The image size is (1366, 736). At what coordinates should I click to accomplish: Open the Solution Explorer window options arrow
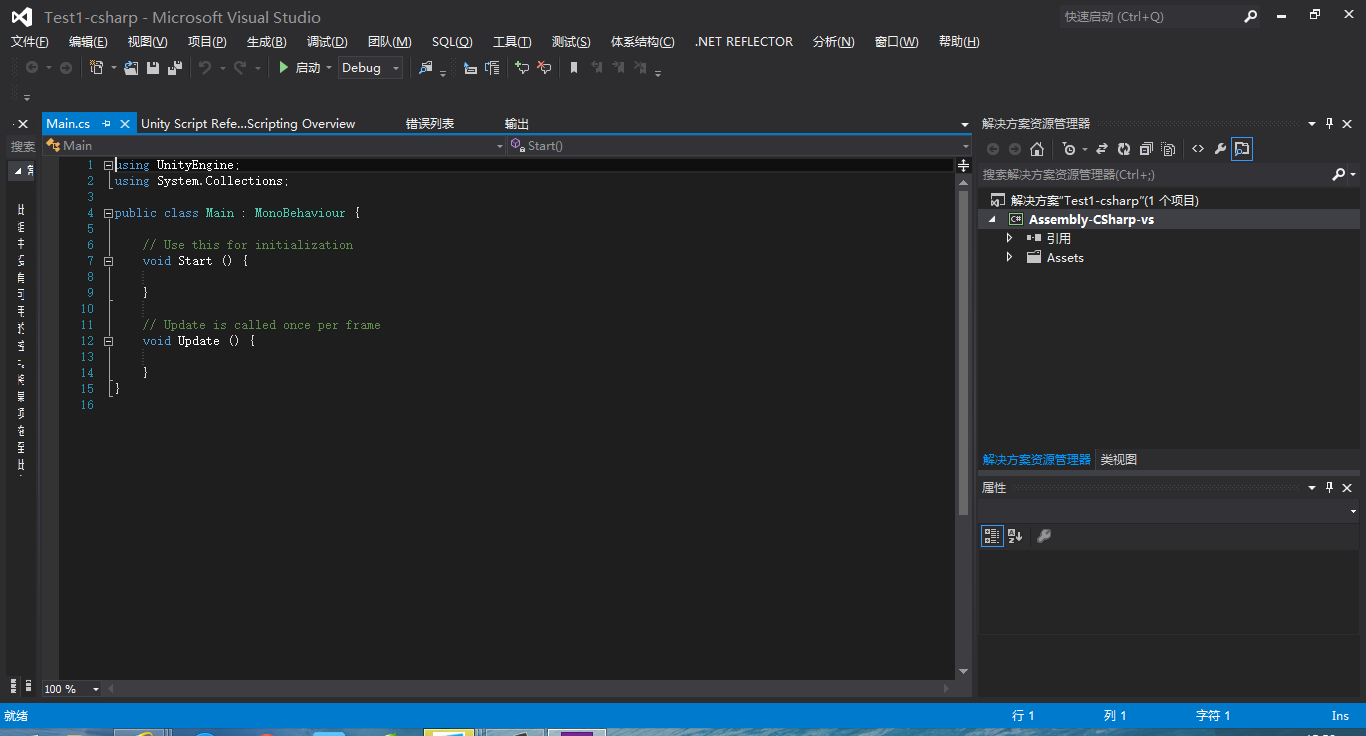pos(1312,124)
